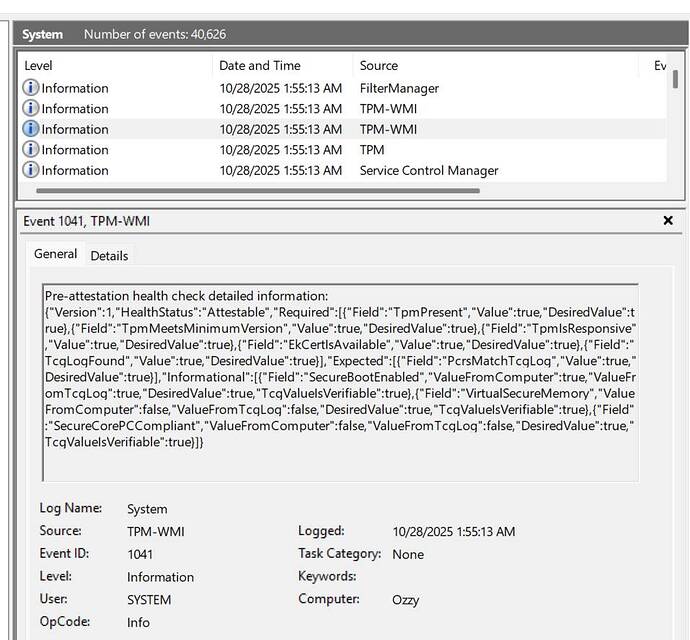The image size is (690, 640).
Task: Click the Event ID value 1041
Action: click(x=140, y=554)
